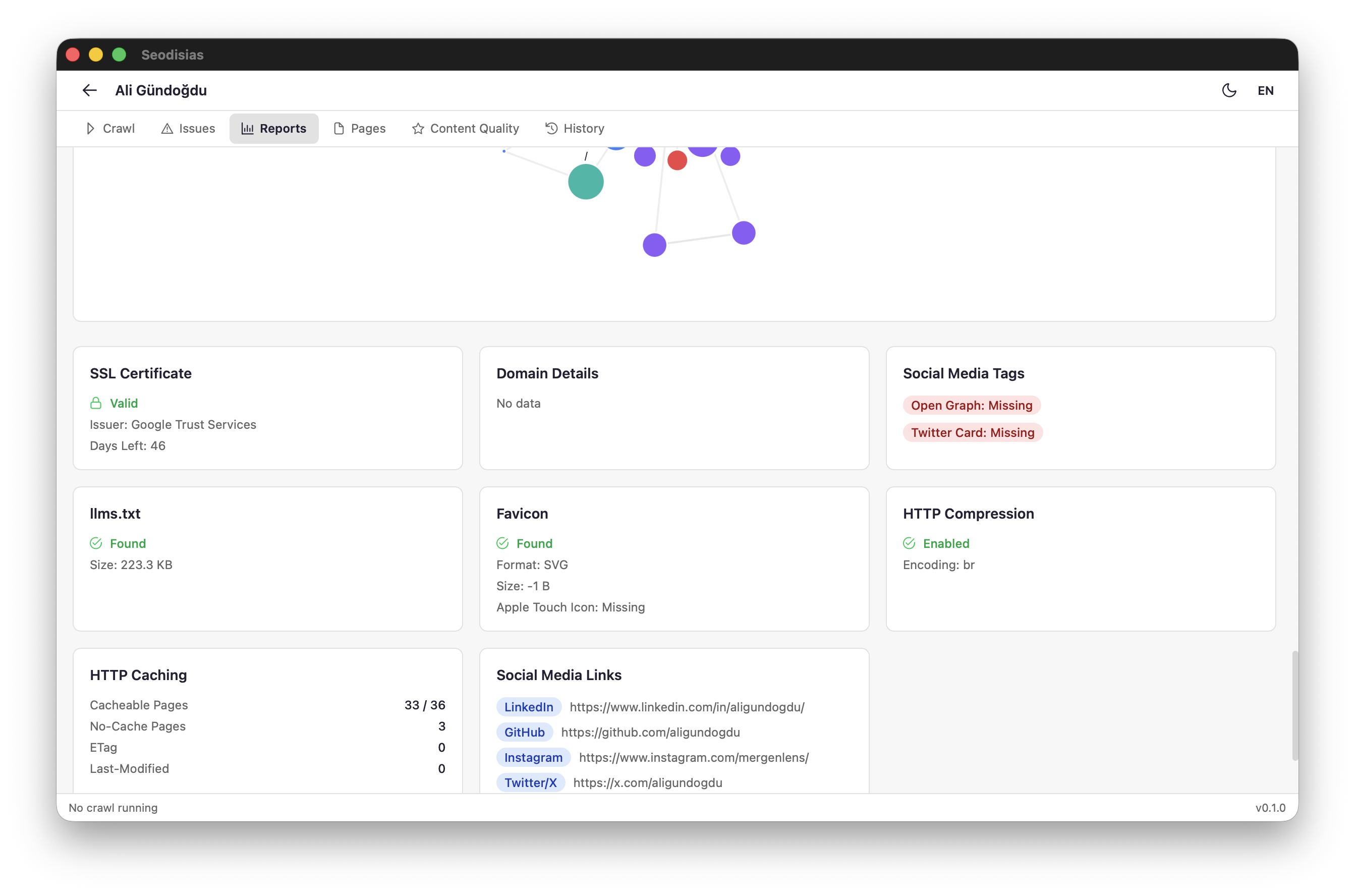This screenshot has width=1355, height=896.
Task: Go to Content Quality tab
Action: 465,129
